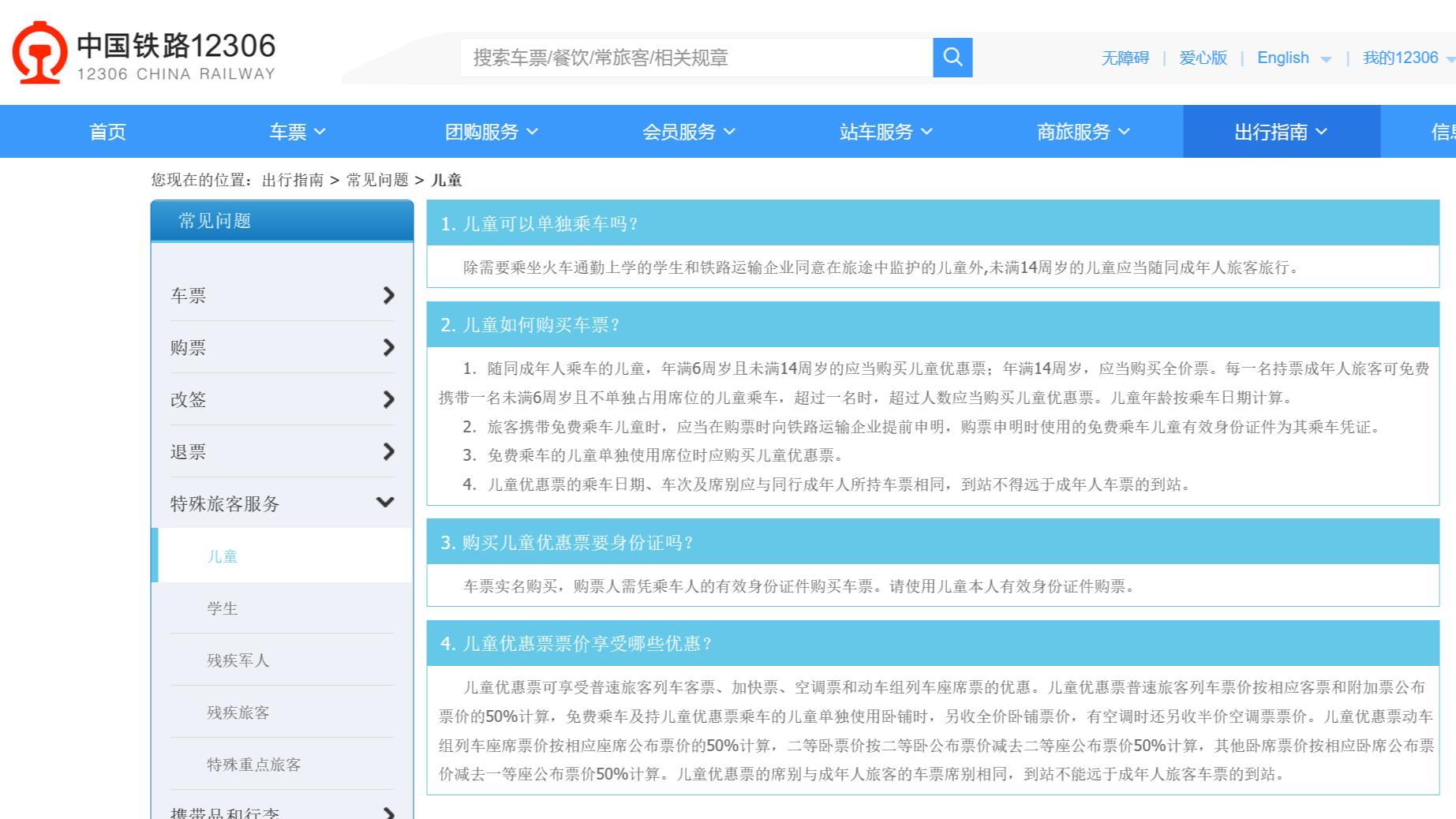Screen dimensions: 1456x819
Task: Collapse the 特殊旅客服务 section
Action: [x=385, y=503]
